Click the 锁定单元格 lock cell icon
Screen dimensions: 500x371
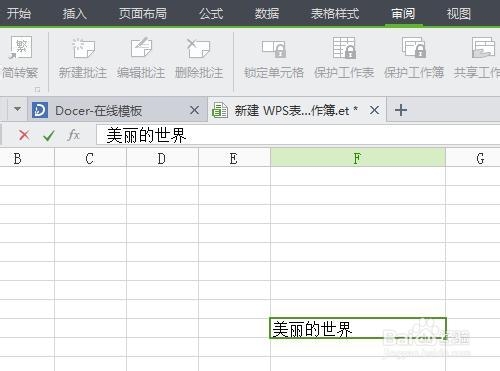pyautogui.click(x=274, y=49)
